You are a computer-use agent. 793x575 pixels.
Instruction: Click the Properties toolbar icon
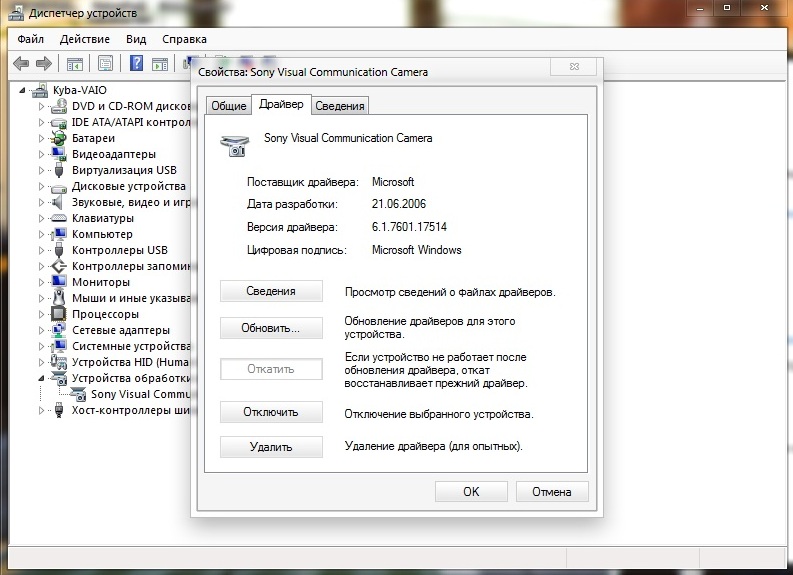105,64
